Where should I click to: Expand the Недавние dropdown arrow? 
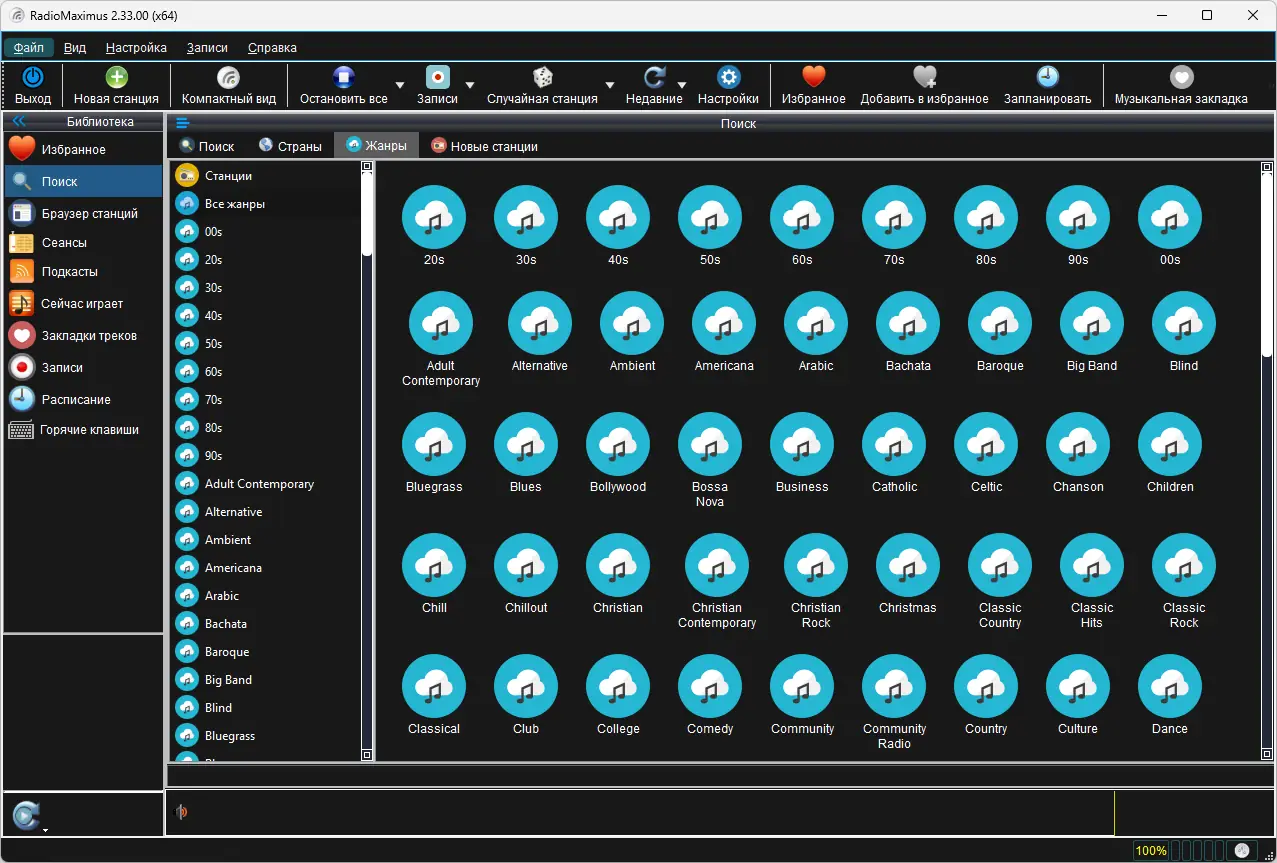[682, 86]
